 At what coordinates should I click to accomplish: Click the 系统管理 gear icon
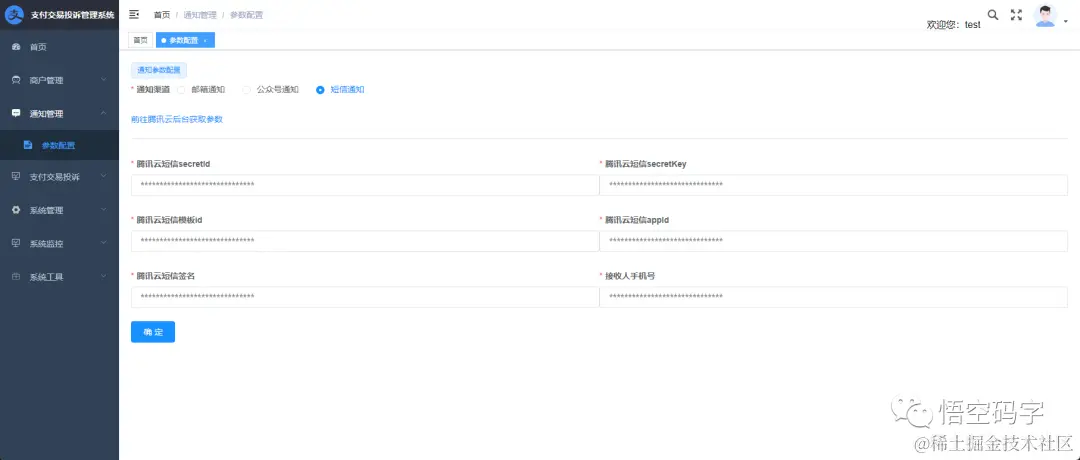click(x=17, y=210)
